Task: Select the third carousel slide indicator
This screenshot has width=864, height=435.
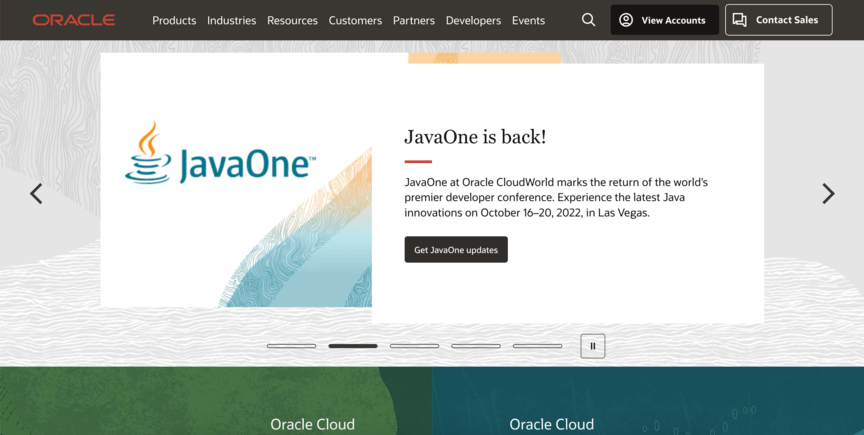Action: coord(414,346)
